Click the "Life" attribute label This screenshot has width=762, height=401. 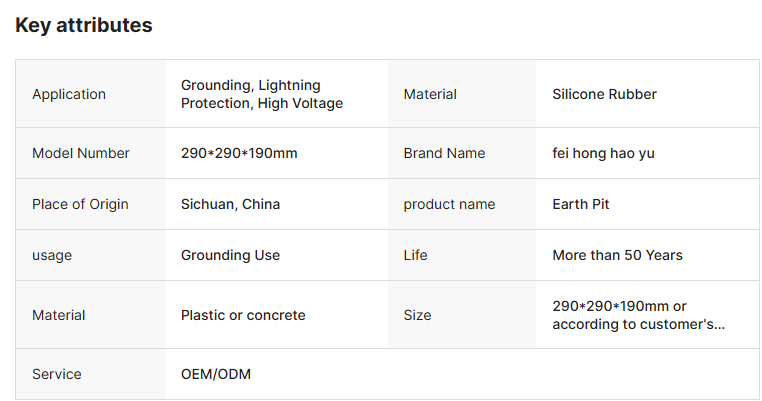415,255
